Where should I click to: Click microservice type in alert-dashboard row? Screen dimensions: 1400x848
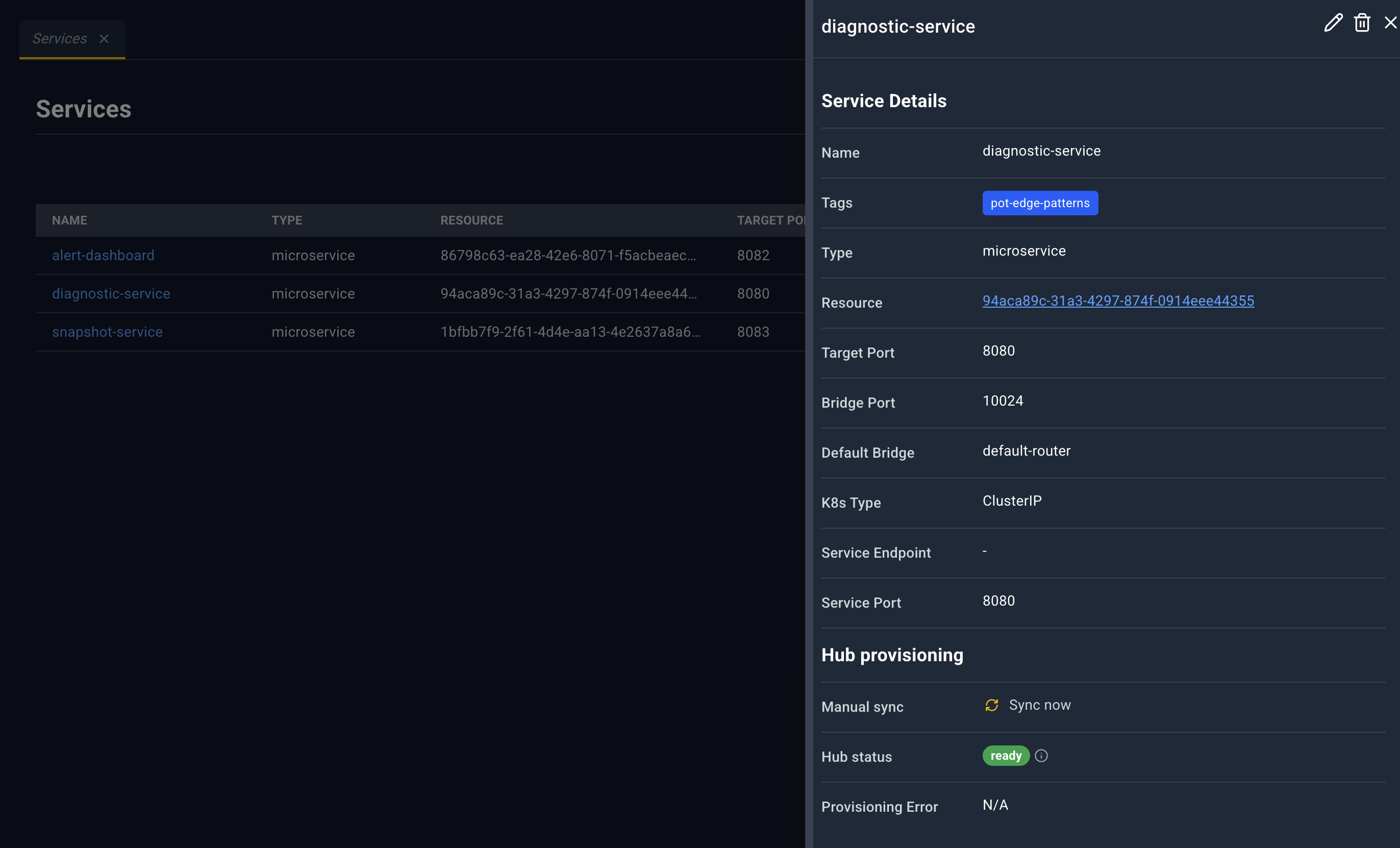pos(313,255)
